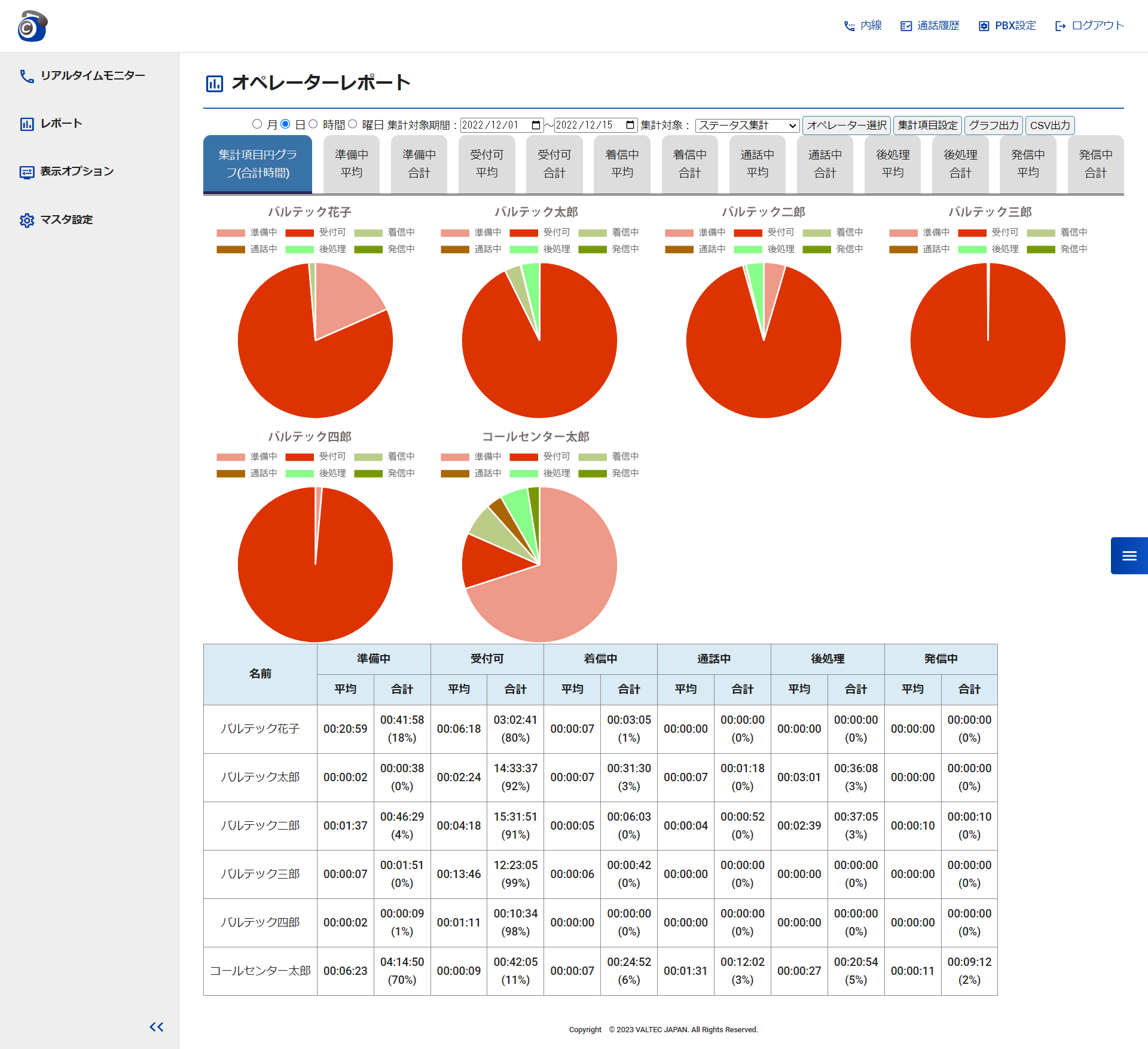Click the ログアウト logout icon

1060,26
